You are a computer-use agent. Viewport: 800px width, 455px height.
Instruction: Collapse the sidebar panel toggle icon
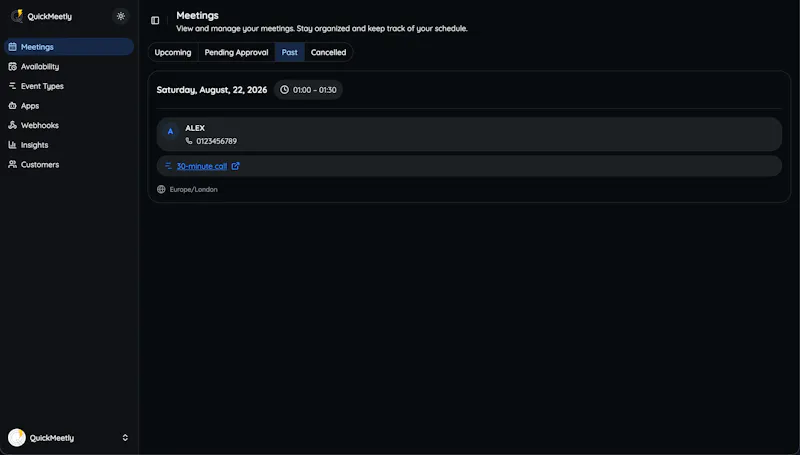pyautogui.click(x=155, y=20)
